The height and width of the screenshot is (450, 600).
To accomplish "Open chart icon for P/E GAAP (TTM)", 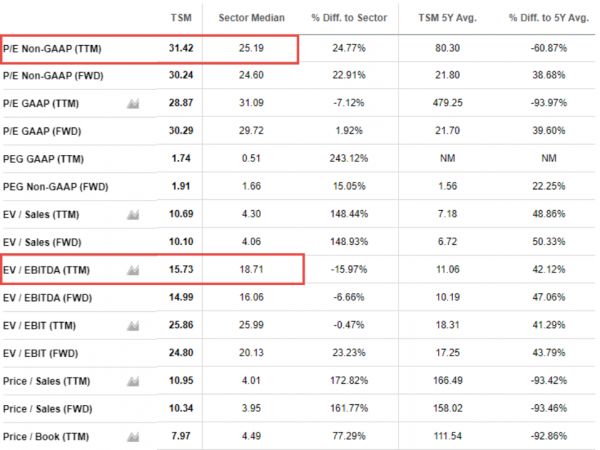I will click(x=133, y=103).
